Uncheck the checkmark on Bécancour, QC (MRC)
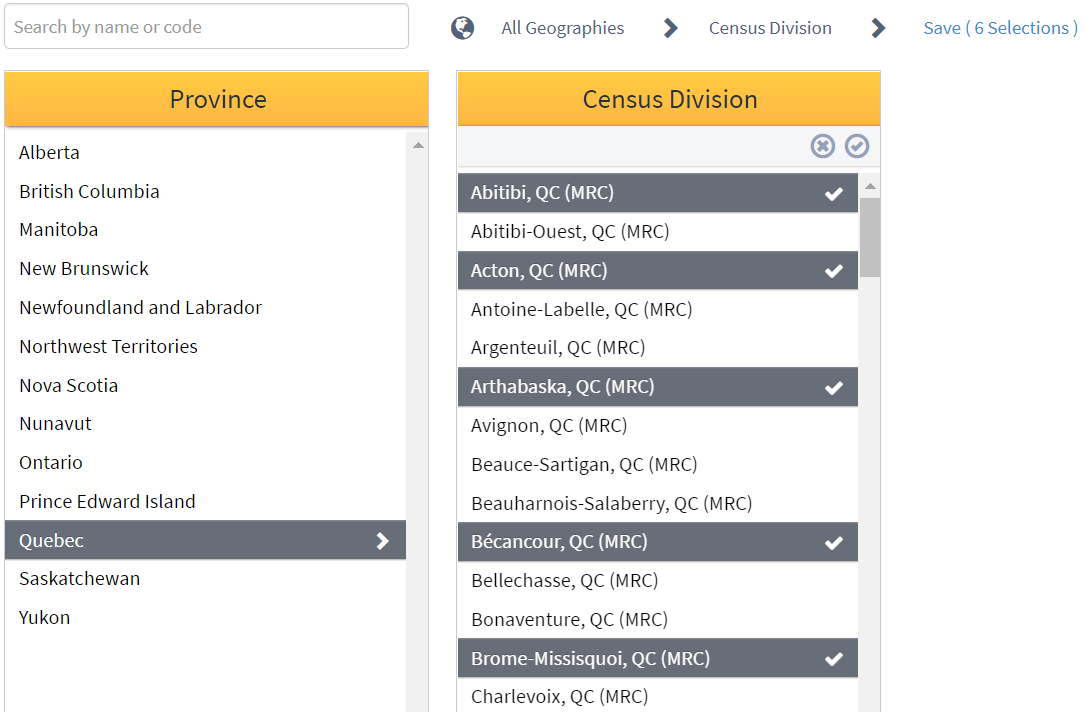 pos(834,543)
